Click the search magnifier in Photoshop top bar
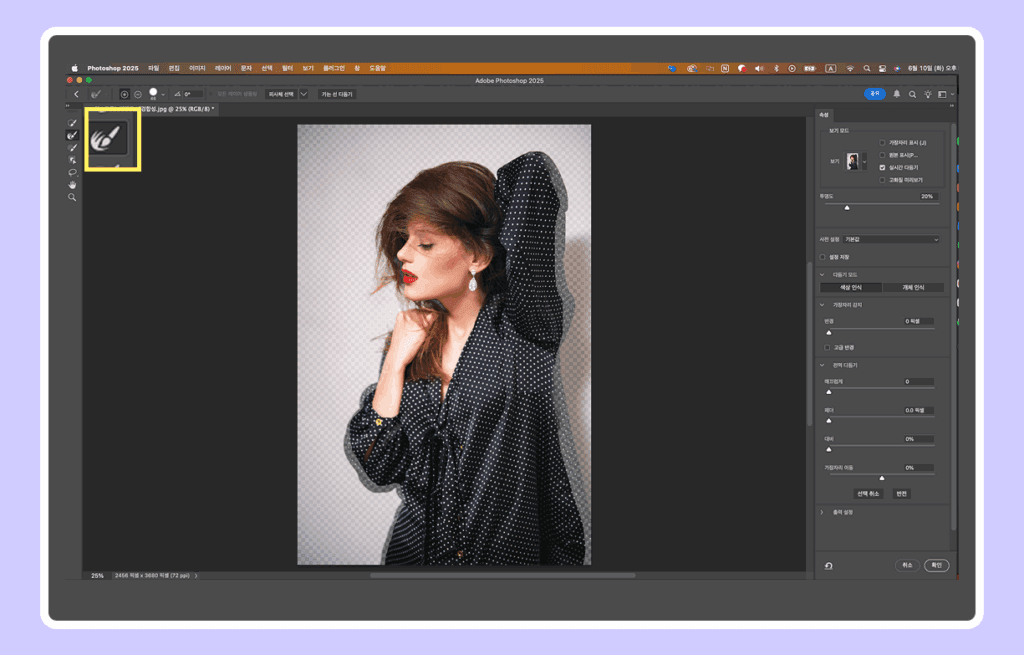 912,94
